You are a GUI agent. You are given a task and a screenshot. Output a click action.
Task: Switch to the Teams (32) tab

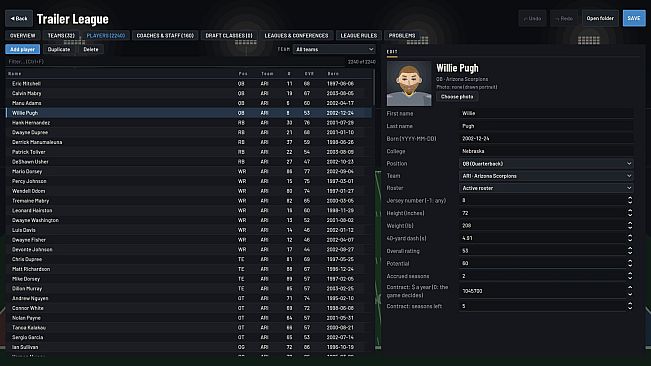[x=61, y=36]
